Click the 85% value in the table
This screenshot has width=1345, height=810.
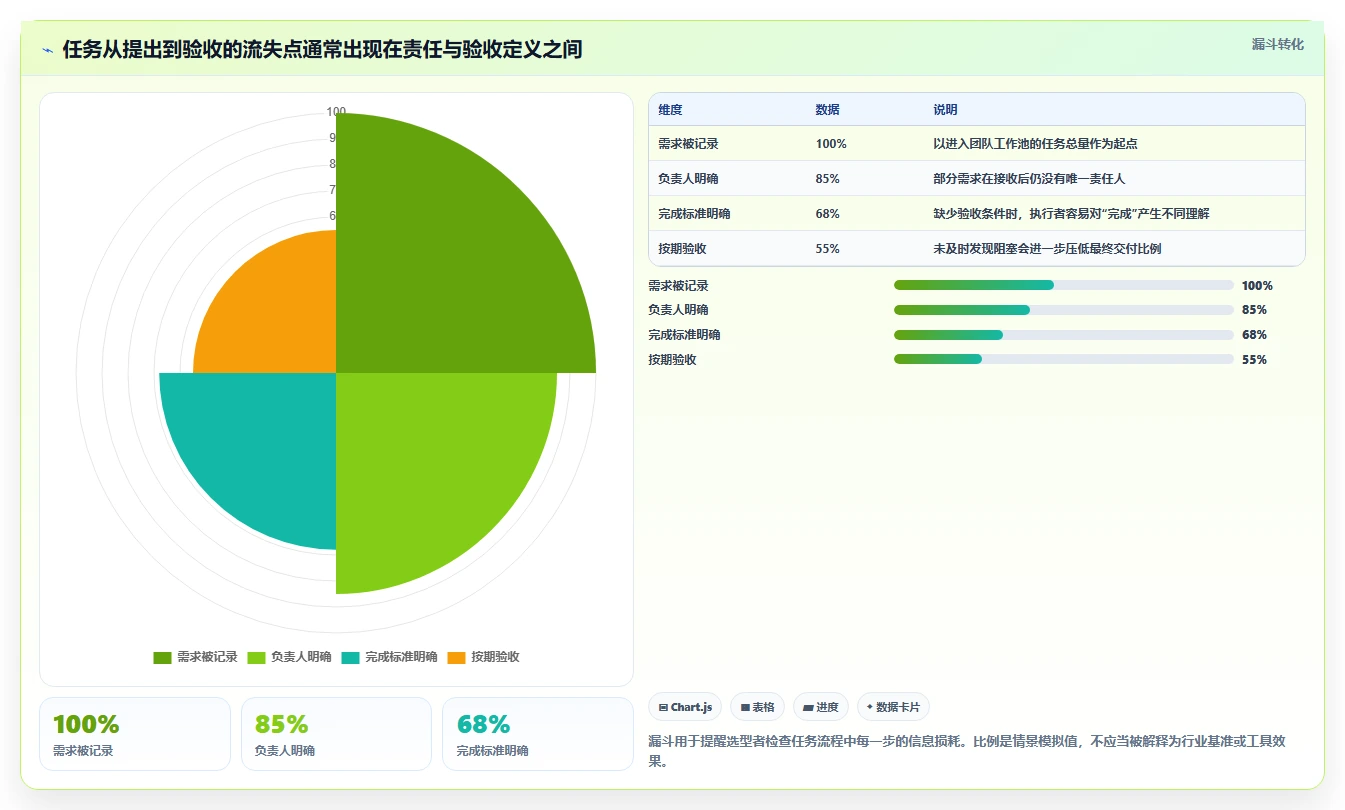pos(828,179)
